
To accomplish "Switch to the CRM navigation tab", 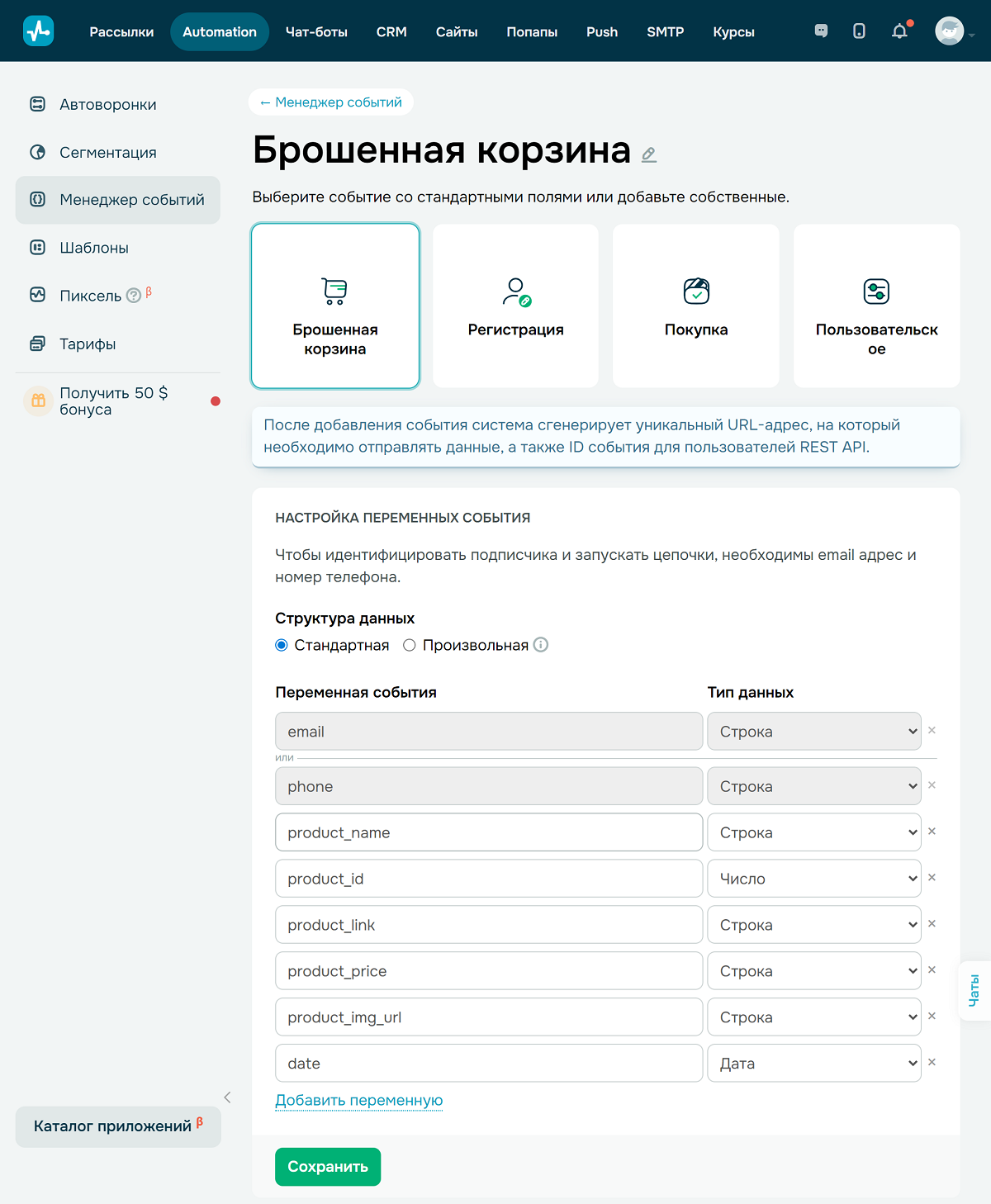I will click(391, 31).
